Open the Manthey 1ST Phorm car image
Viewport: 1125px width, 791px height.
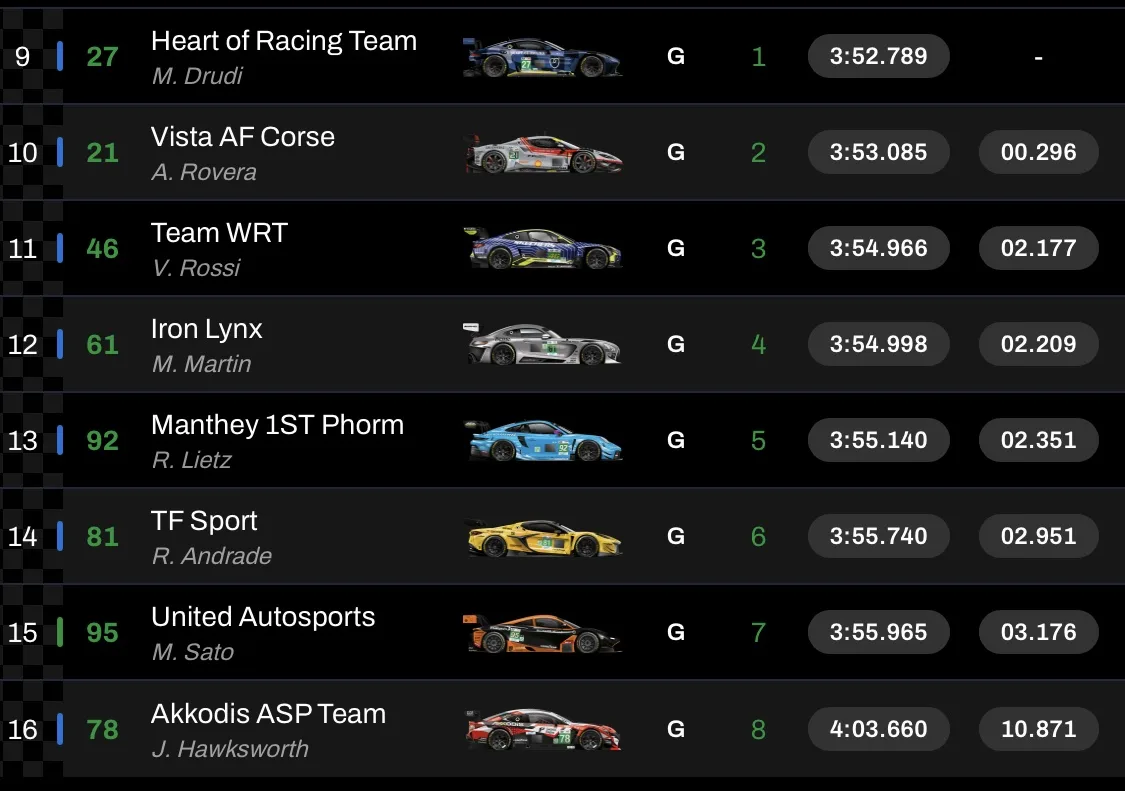pos(543,440)
